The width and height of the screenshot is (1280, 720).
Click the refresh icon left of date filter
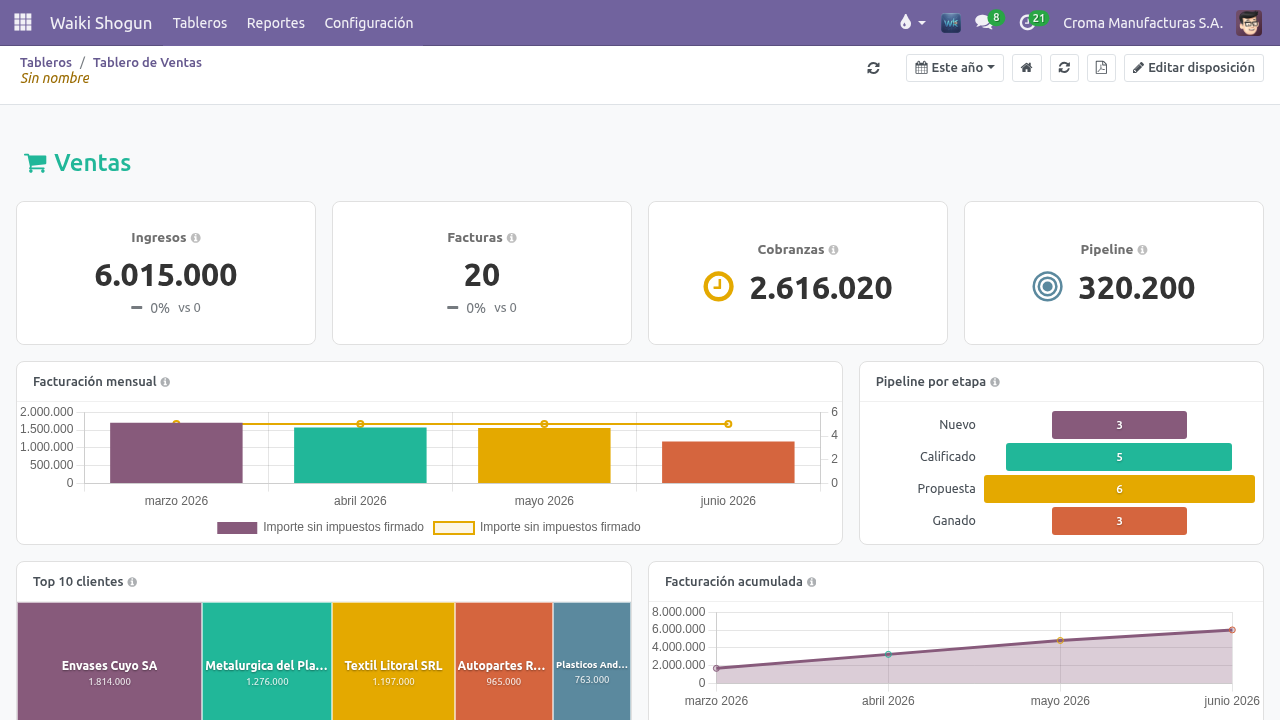click(873, 68)
